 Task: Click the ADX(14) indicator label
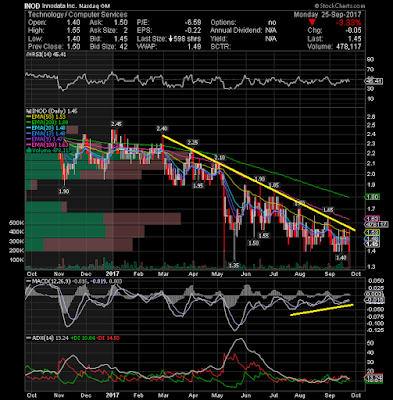42,338
